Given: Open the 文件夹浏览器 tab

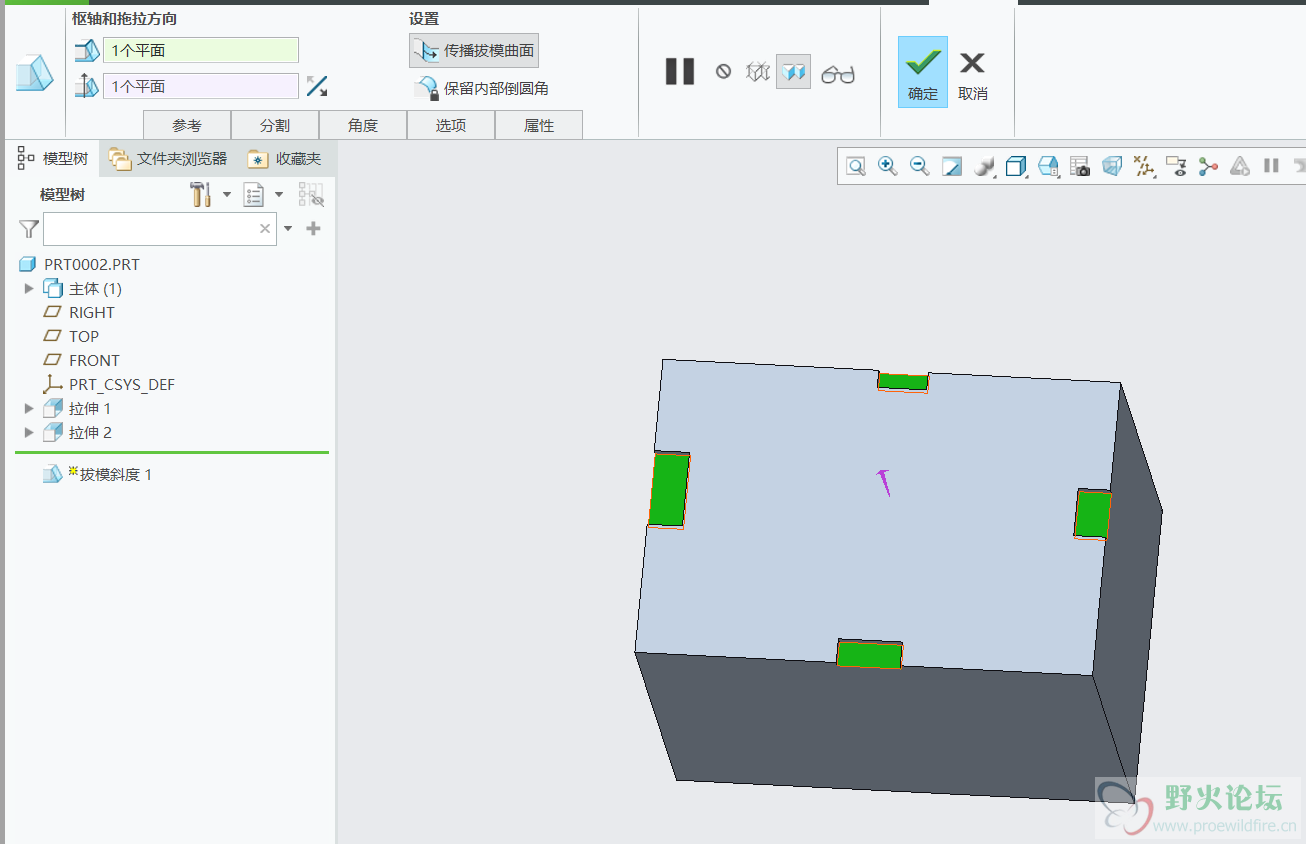Looking at the screenshot, I should point(168,158).
